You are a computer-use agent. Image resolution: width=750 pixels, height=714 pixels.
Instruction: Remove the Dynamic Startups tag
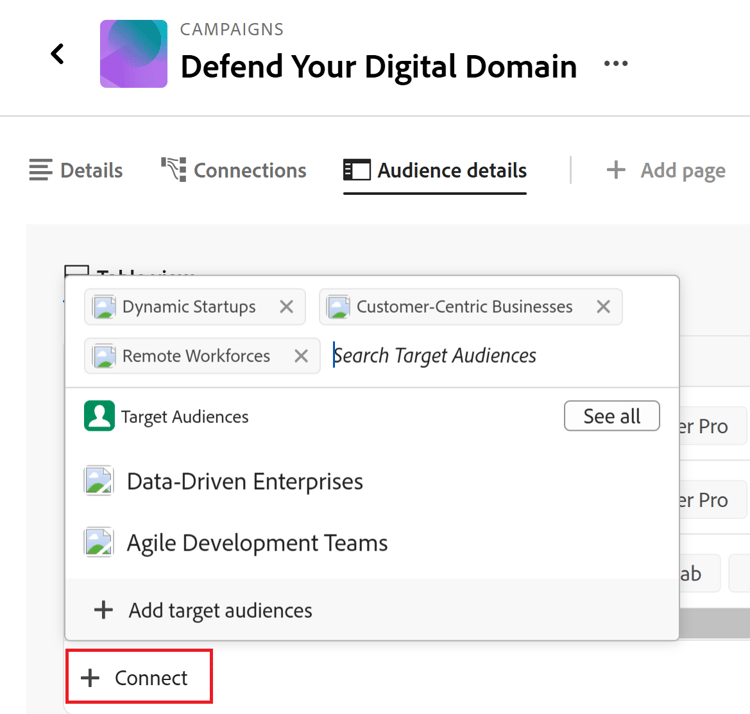(286, 307)
